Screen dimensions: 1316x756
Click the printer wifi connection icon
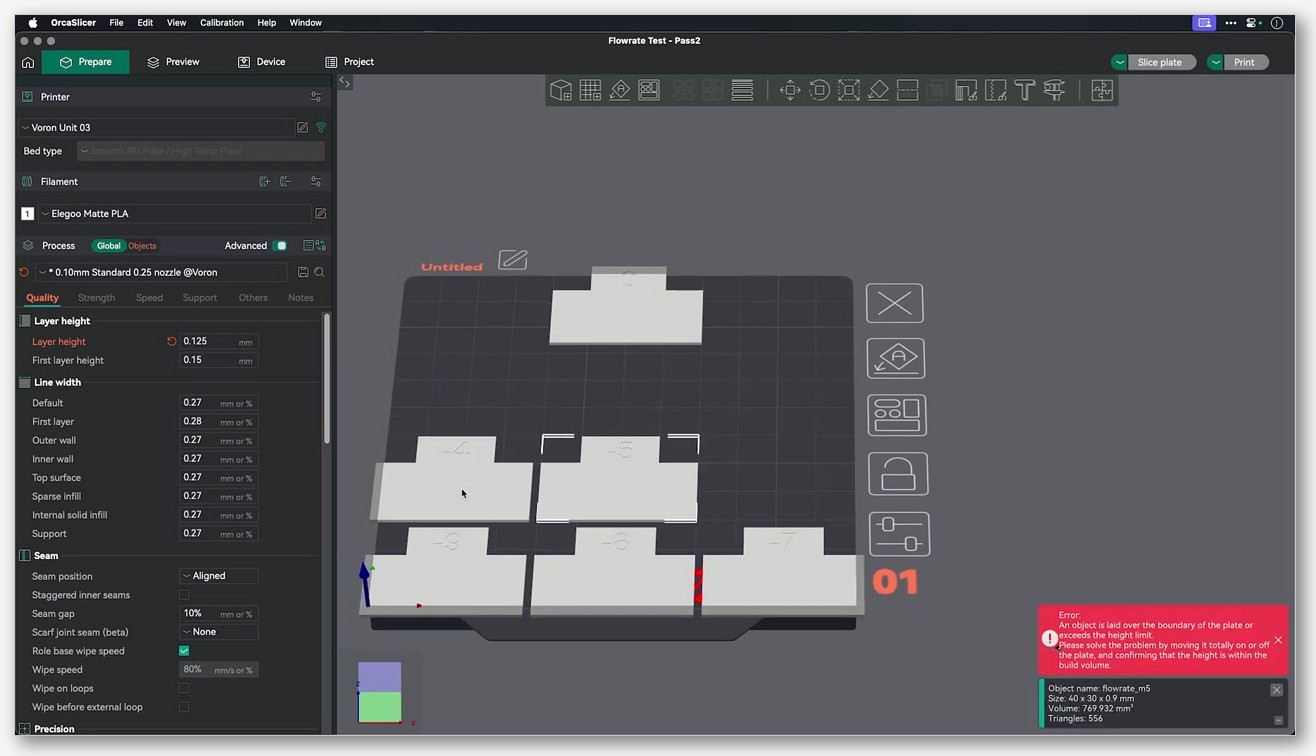321,127
